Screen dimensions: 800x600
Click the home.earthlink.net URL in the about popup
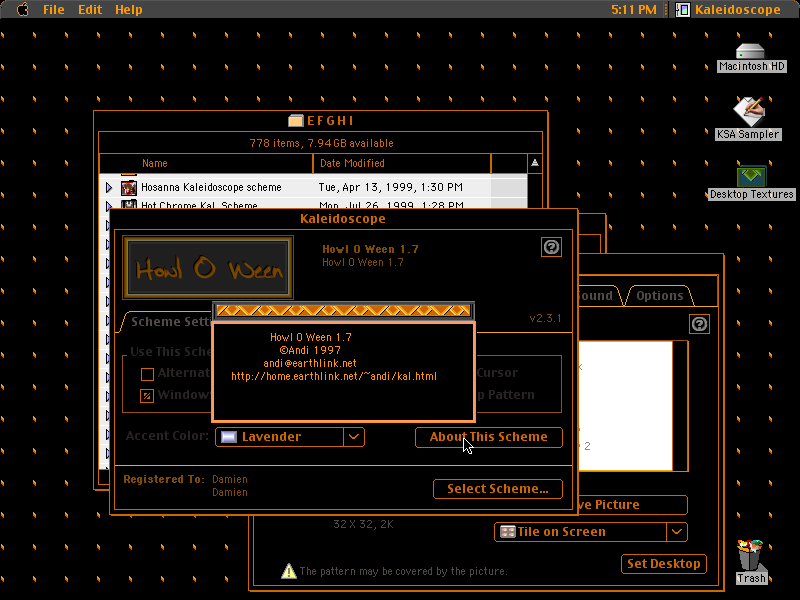334,377
